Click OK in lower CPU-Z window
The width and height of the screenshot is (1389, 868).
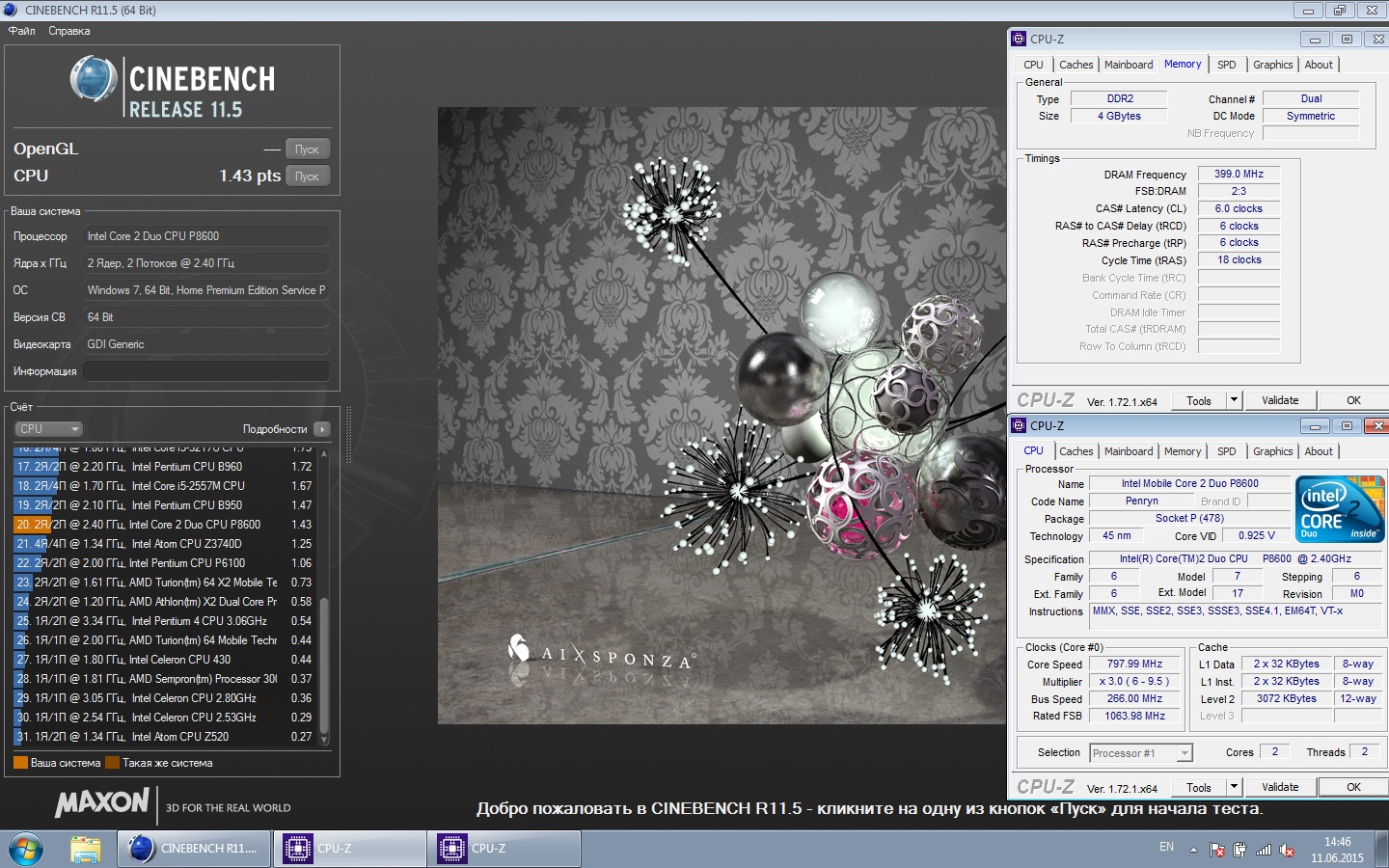(x=1353, y=787)
